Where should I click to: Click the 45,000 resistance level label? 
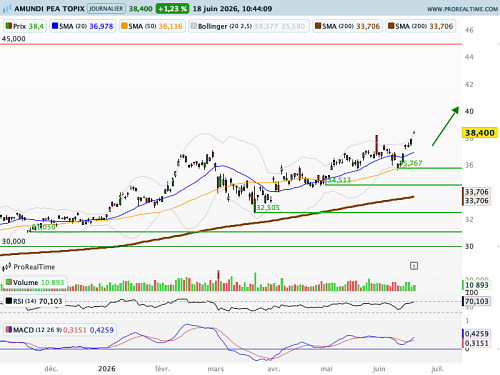coord(13,39)
